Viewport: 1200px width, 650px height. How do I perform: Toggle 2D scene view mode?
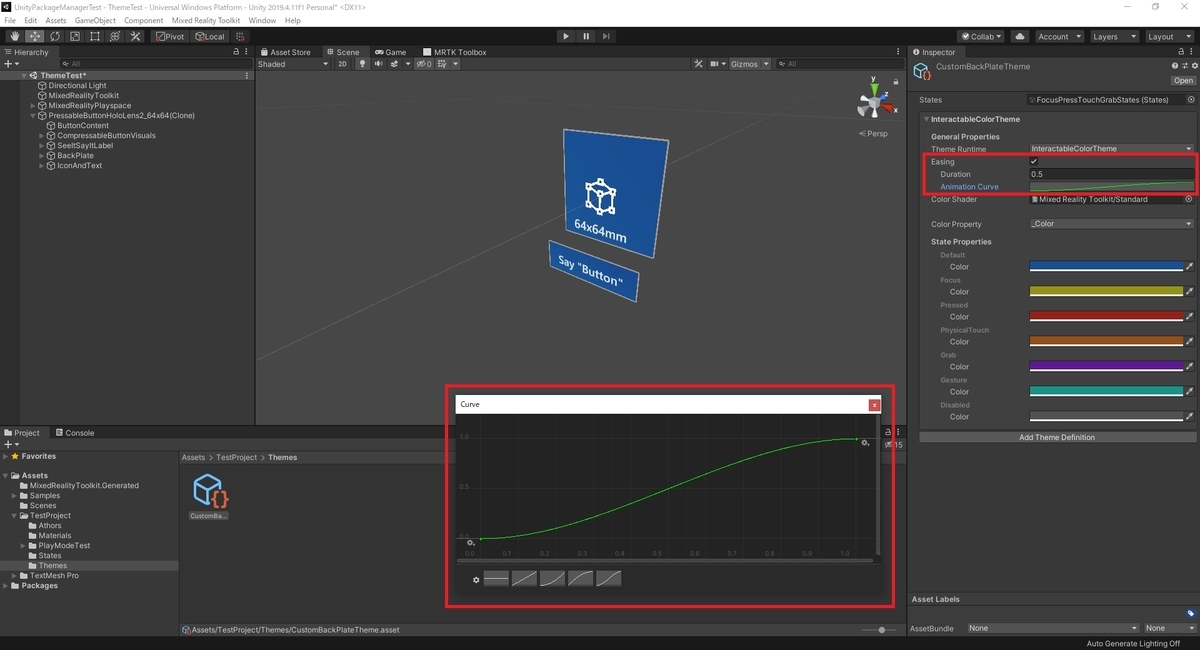pos(342,64)
